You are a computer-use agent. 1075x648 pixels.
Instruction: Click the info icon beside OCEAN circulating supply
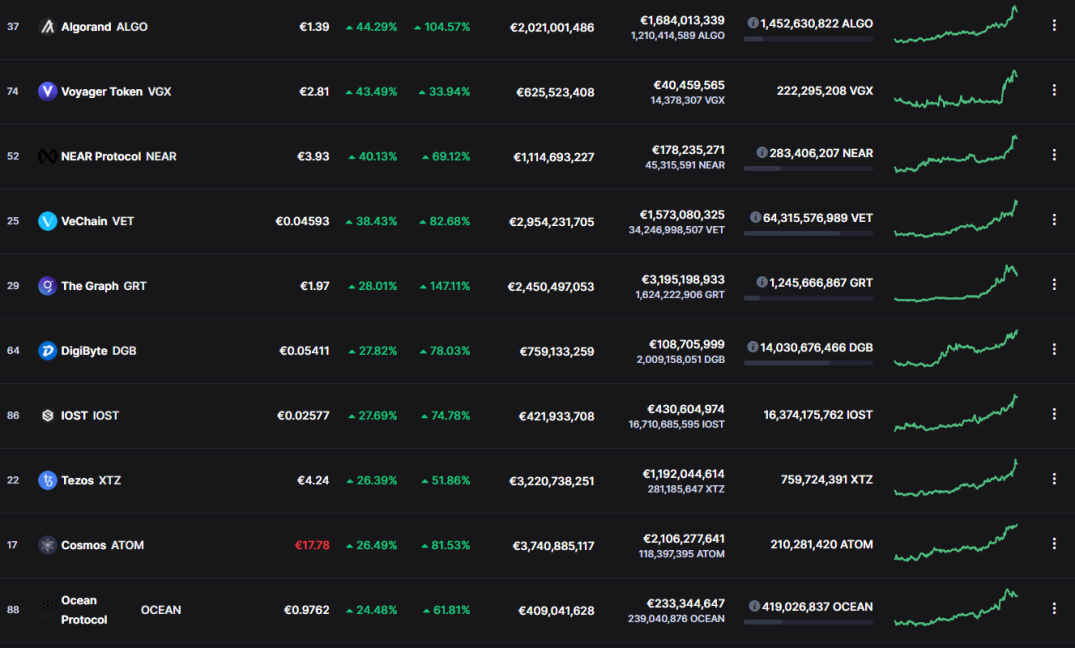click(x=755, y=606)
